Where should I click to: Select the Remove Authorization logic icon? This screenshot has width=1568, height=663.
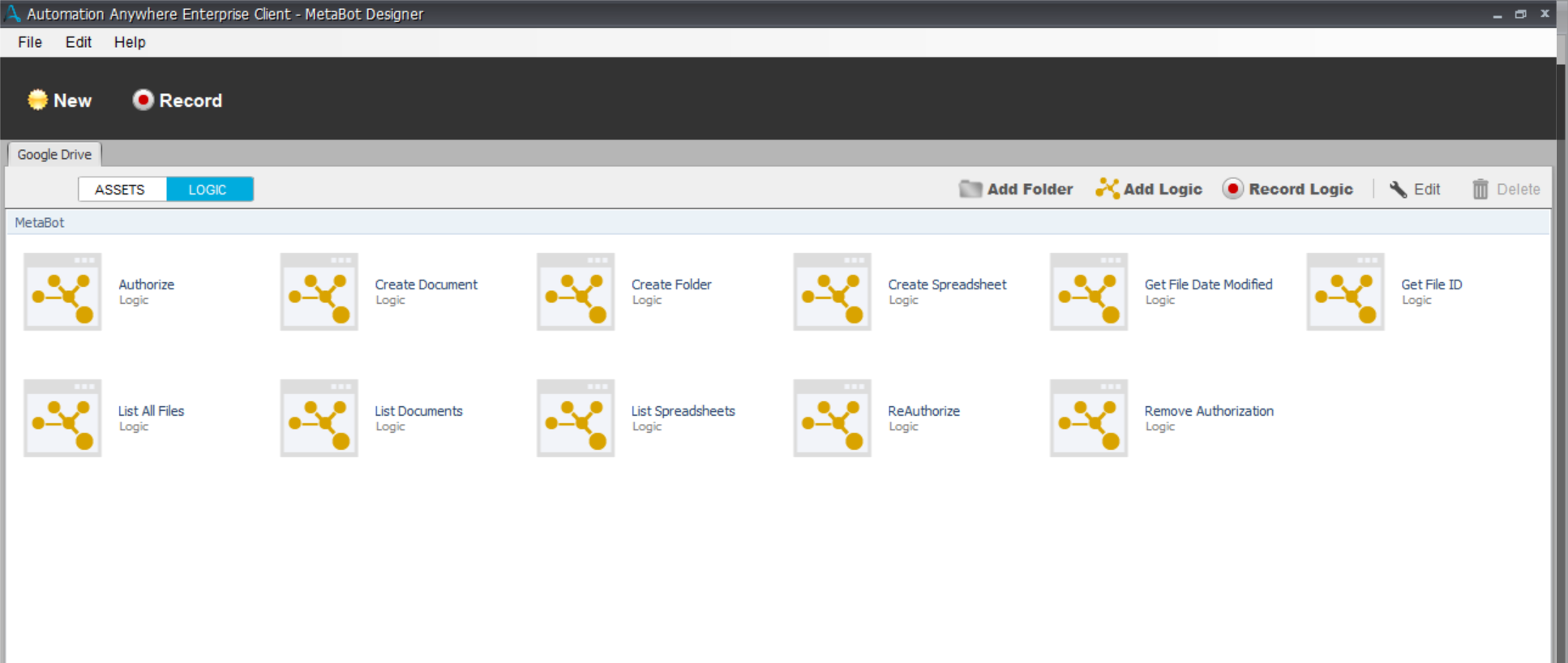point(1089,418)
